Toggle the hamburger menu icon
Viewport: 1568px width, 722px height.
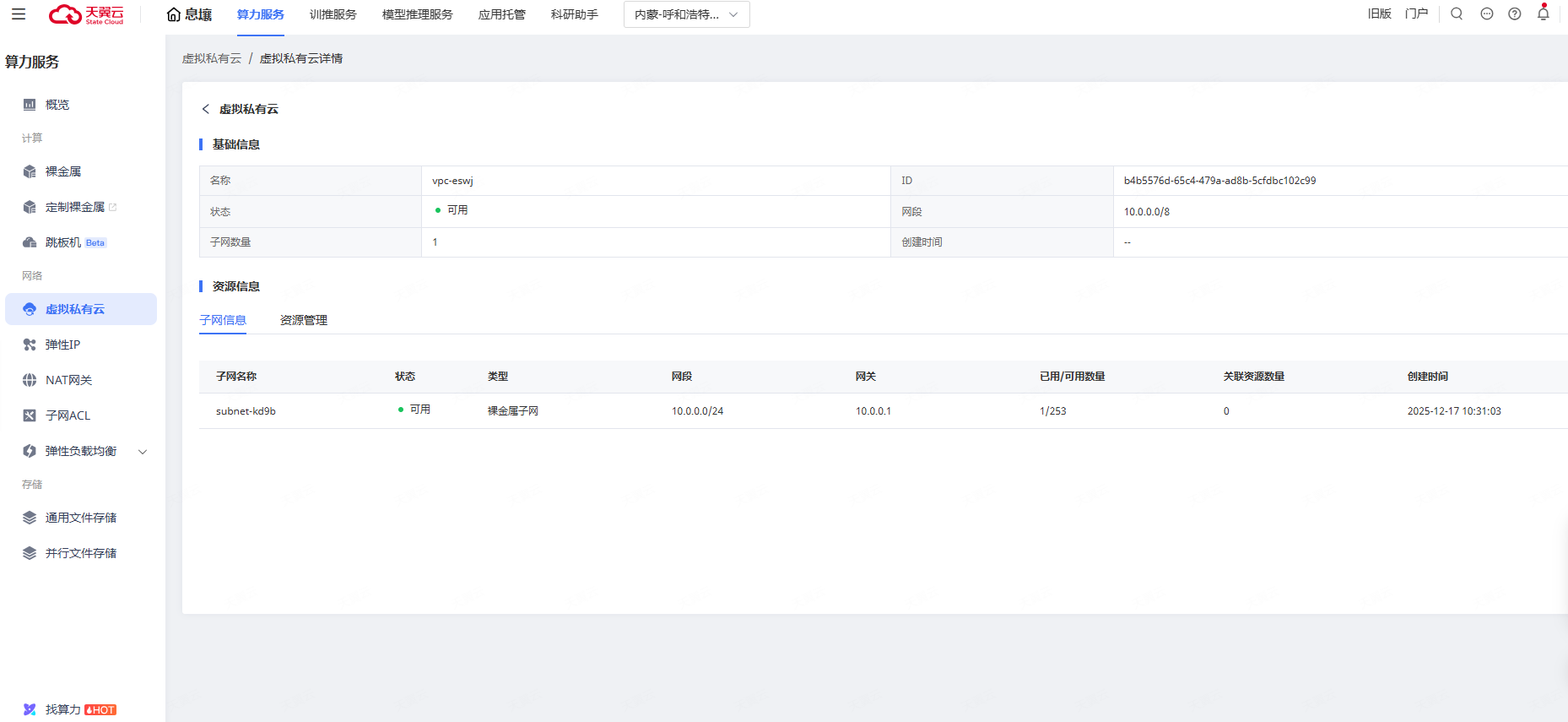pyautogui.click(x=19, y=14)
